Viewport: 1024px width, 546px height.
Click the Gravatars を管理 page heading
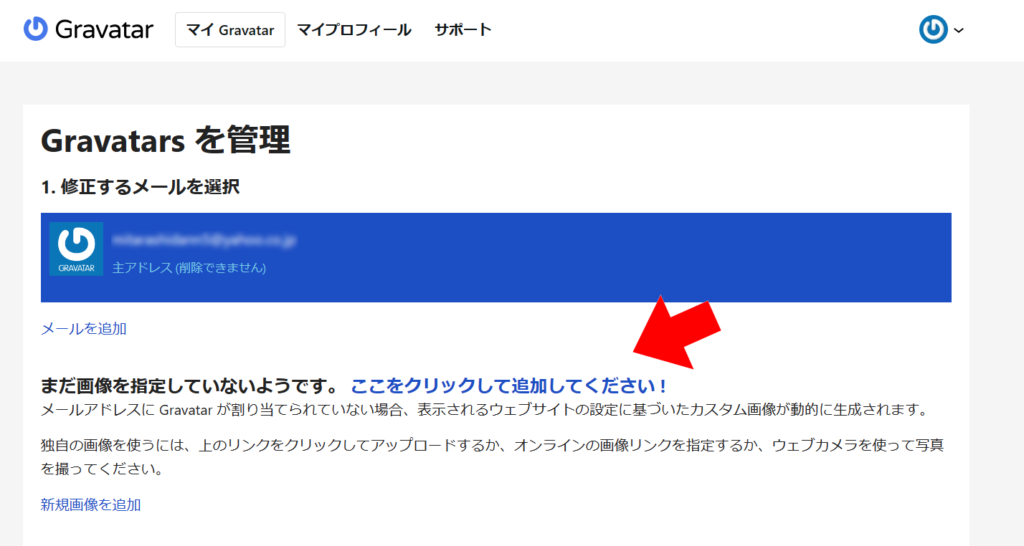pyautogui.click(x=165, y=141)
